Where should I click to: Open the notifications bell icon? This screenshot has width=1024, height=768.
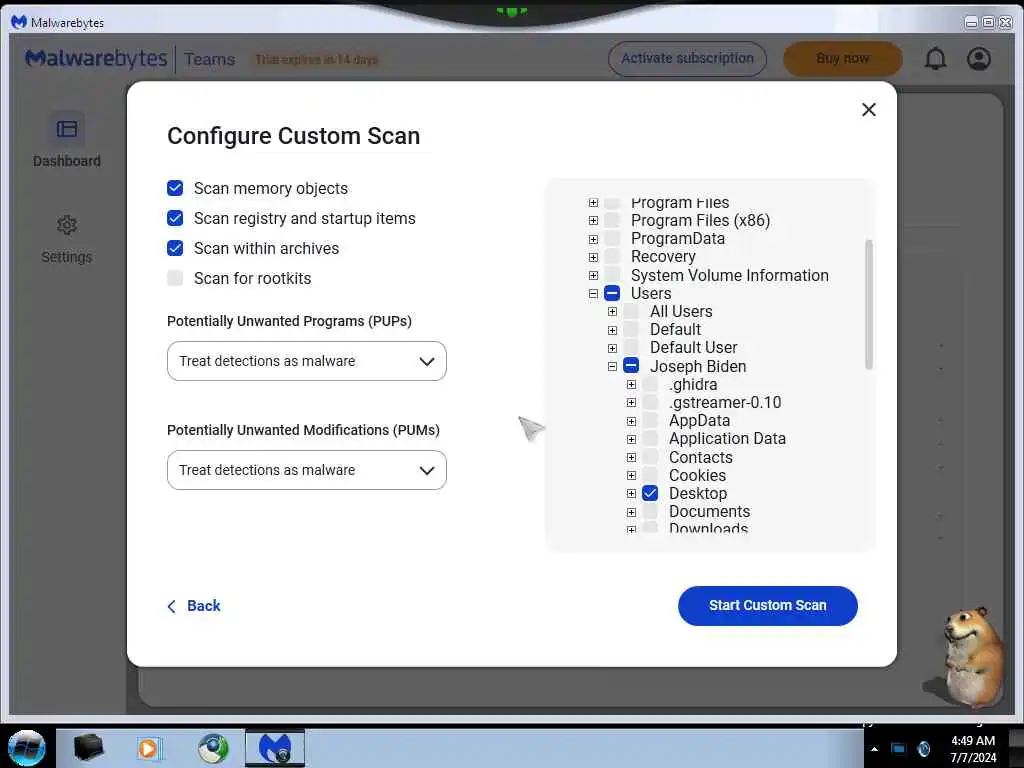[x=935, y=59]
